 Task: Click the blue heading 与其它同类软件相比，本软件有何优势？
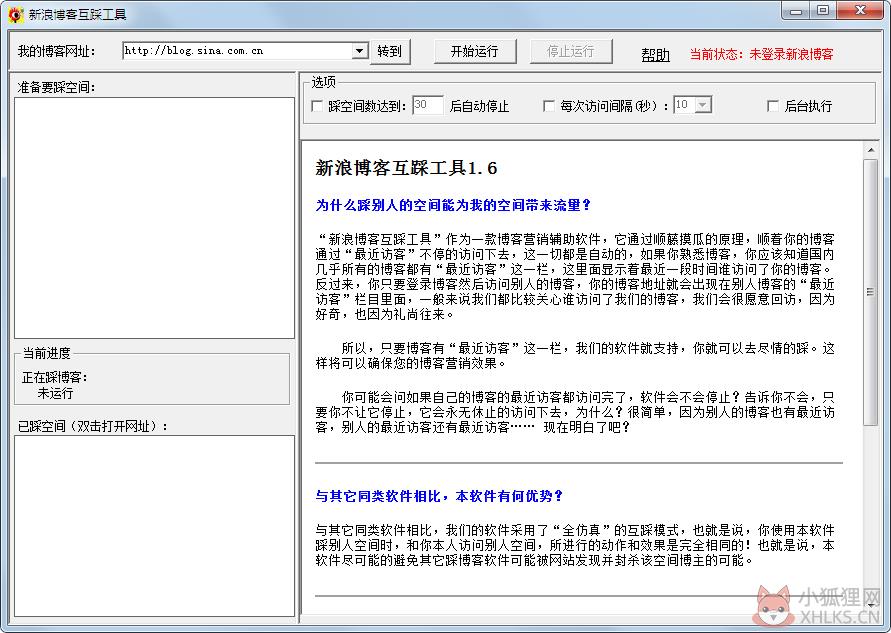coord(439,497)
